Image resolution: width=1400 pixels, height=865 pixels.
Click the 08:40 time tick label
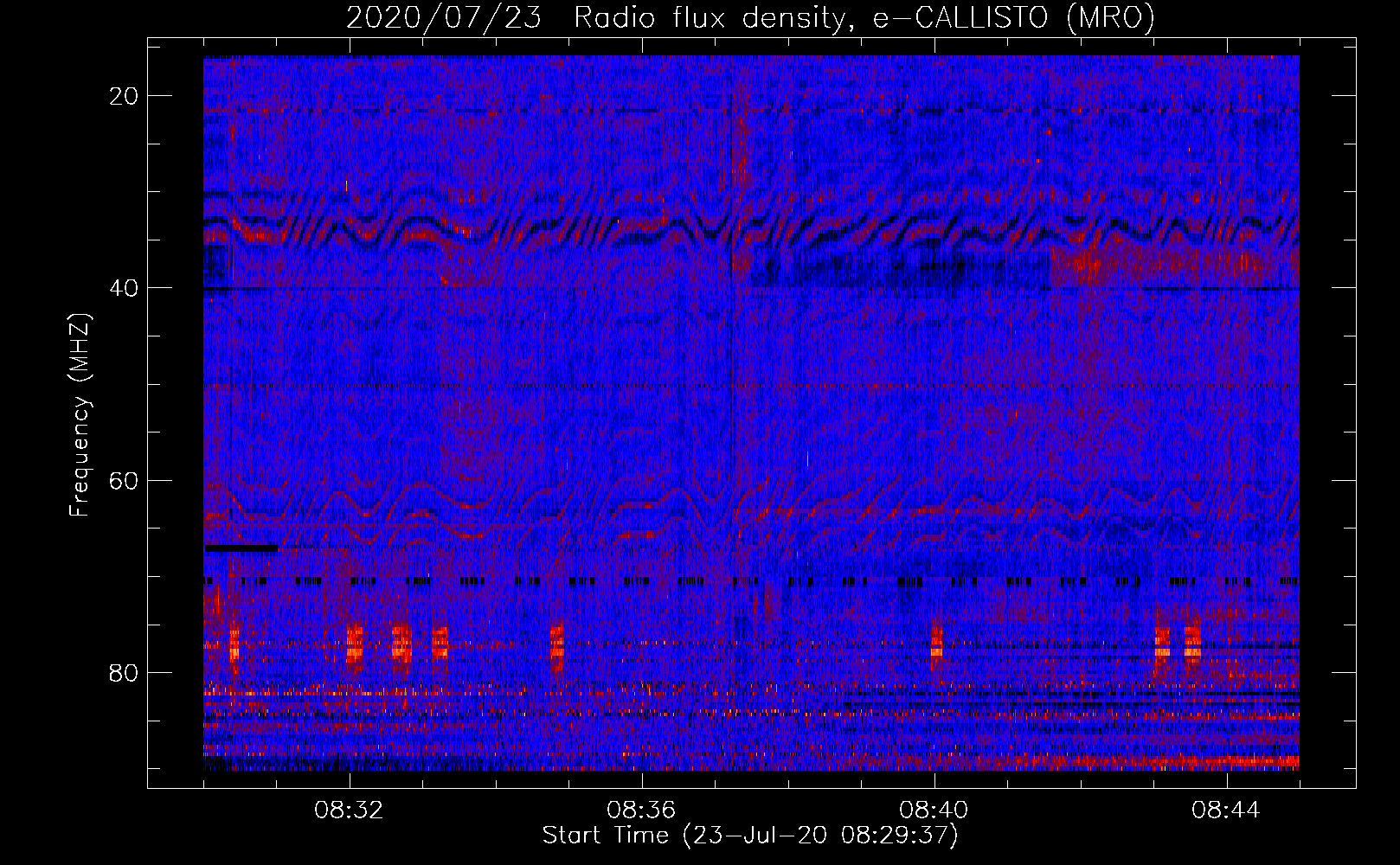934,811
